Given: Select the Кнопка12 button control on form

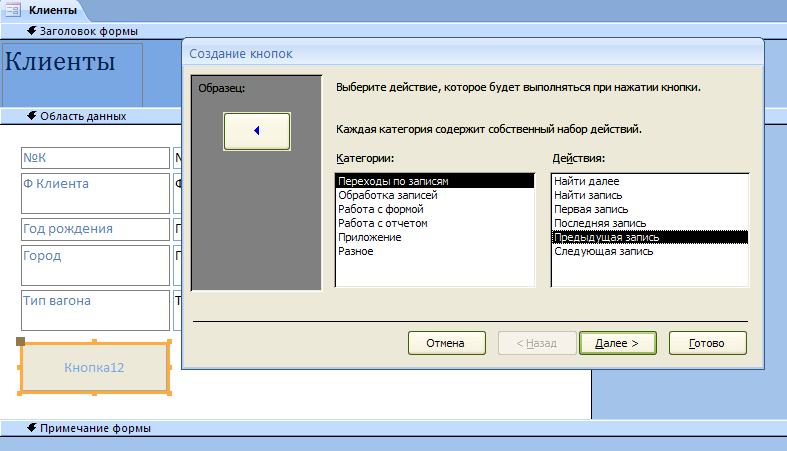Looking at the screenshot, I should click(94, 368).
